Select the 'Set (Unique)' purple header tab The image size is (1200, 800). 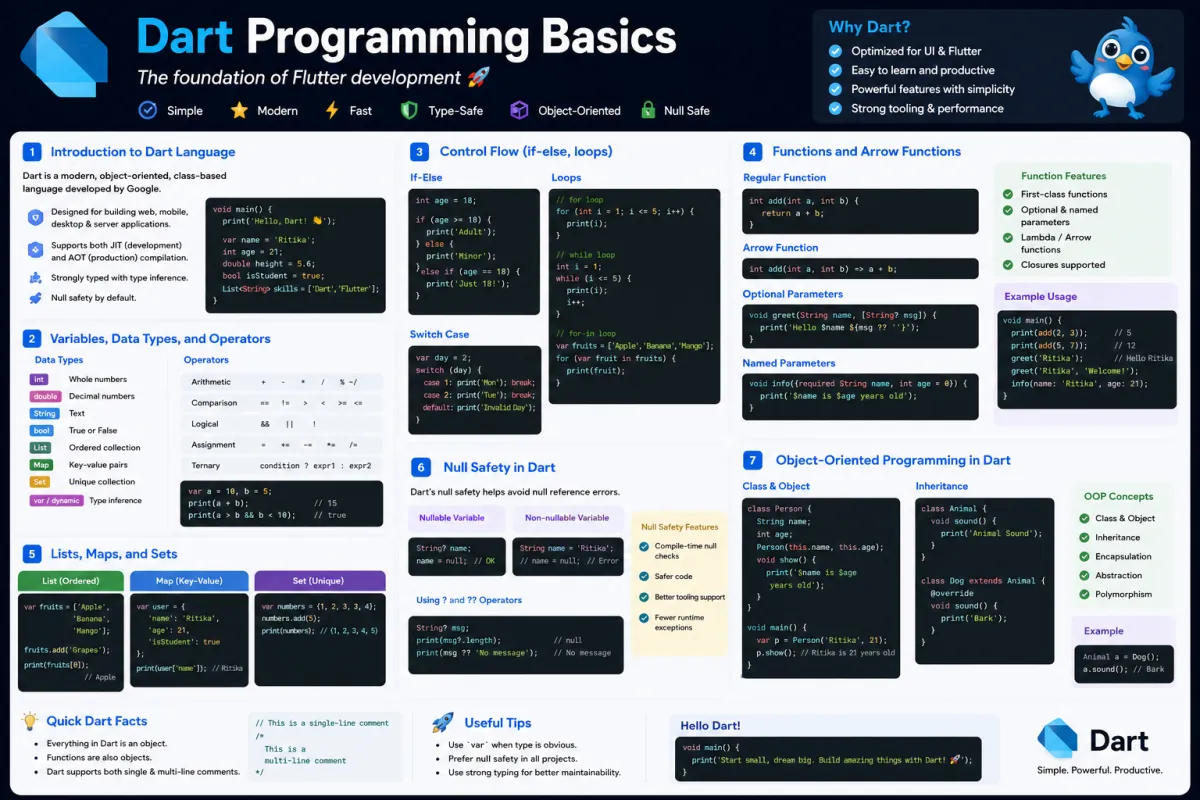coord(320,581)
